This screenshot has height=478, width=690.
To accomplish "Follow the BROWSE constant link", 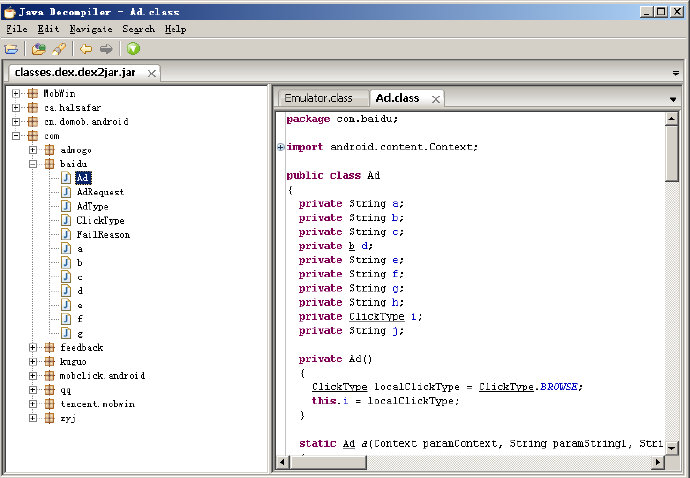I will click(558, 386).
